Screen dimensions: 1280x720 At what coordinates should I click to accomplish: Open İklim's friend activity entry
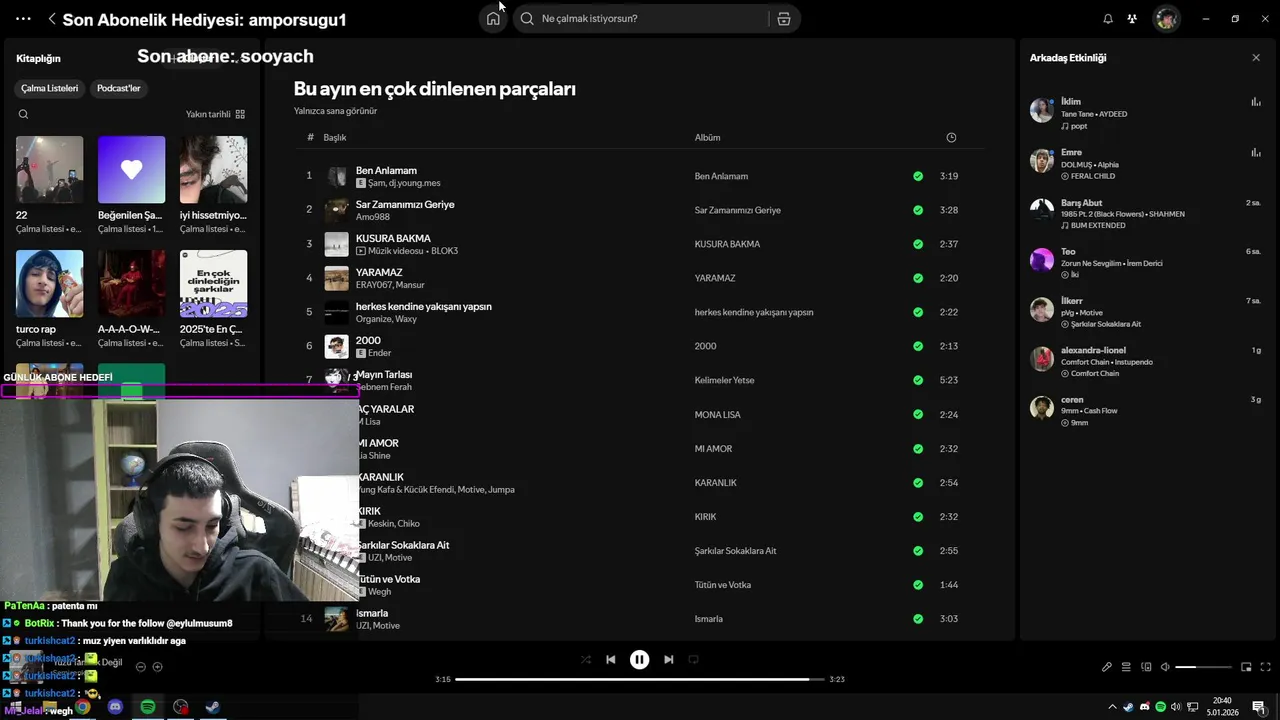coord(1145,113)
